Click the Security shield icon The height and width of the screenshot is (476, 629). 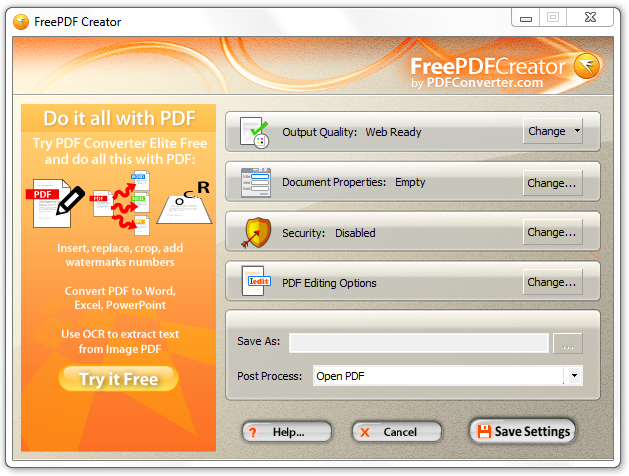click(x=257, y=233)
